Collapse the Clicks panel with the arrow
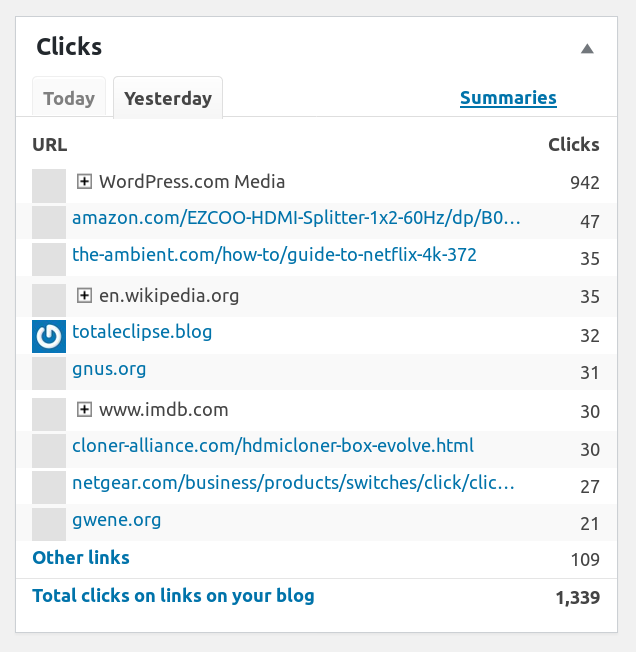Image resolution: width=636 pixels, height=652 pixels. (x=587, y=48)
